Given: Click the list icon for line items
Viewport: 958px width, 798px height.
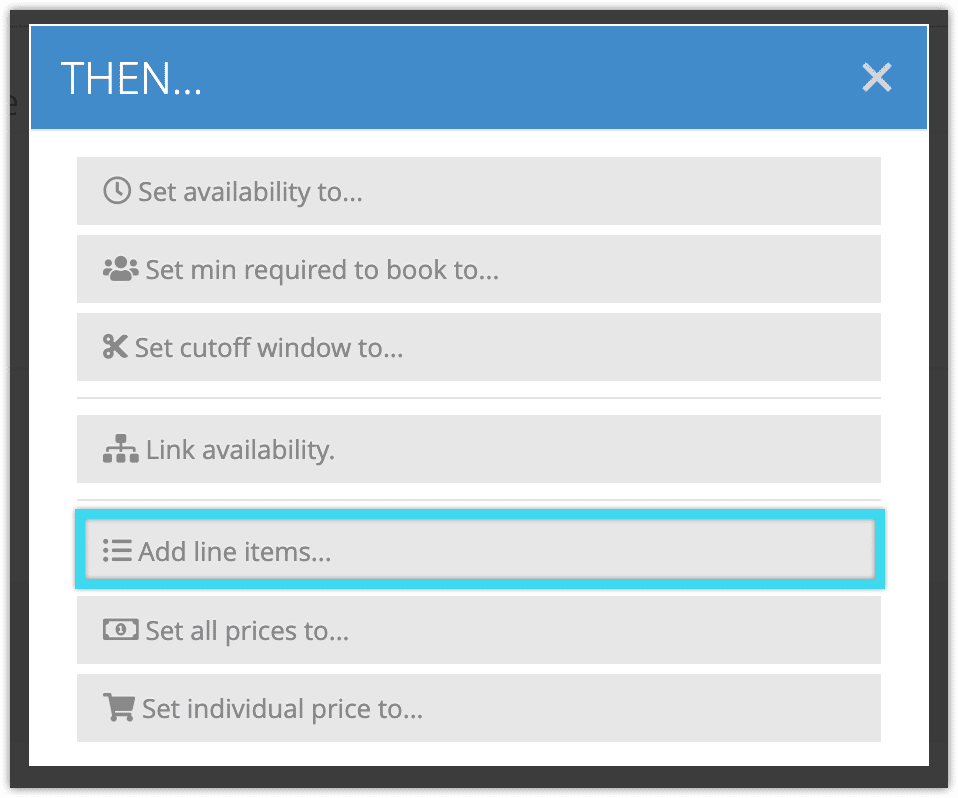Looking at the screenshot, I should [x=117, y=551].
